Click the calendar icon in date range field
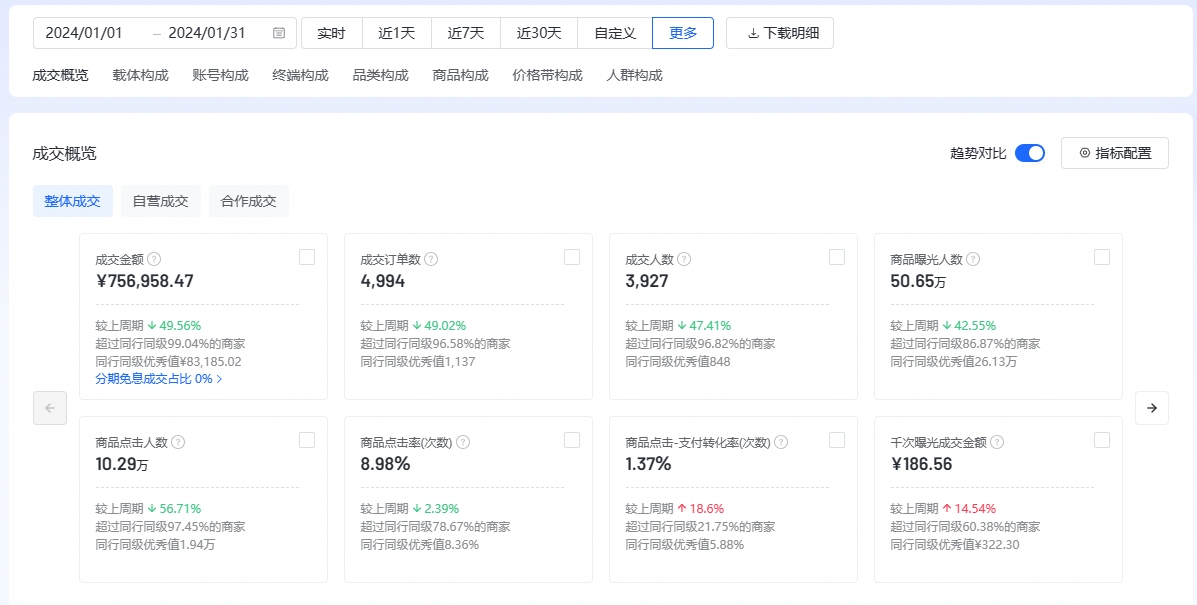This screenshot has height=605, width=1197. [x=279, y=33]
